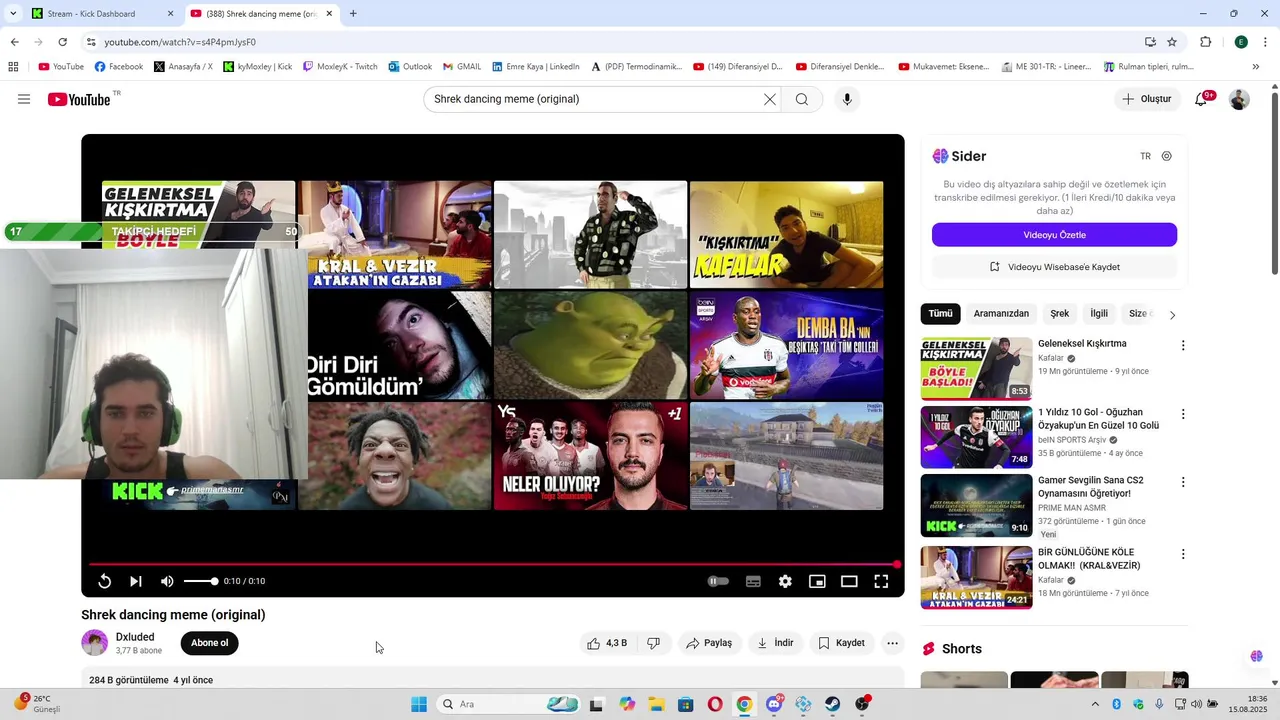This screenshot has width=1280, height=720.
Task: Open a new browser tab
Action: pyautogui.click(x=353, y=14)
